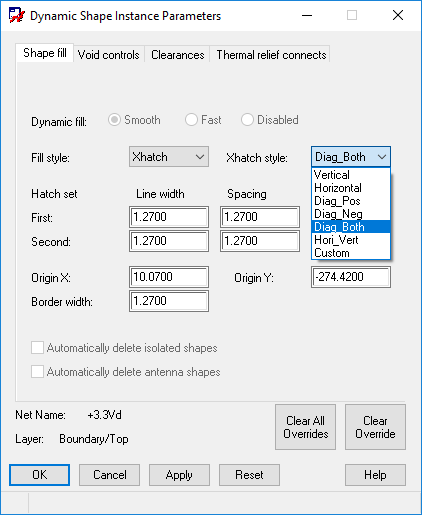Click the Origin X value field
The height and width of the screenshot is (515, 422).
click(169, 277)
